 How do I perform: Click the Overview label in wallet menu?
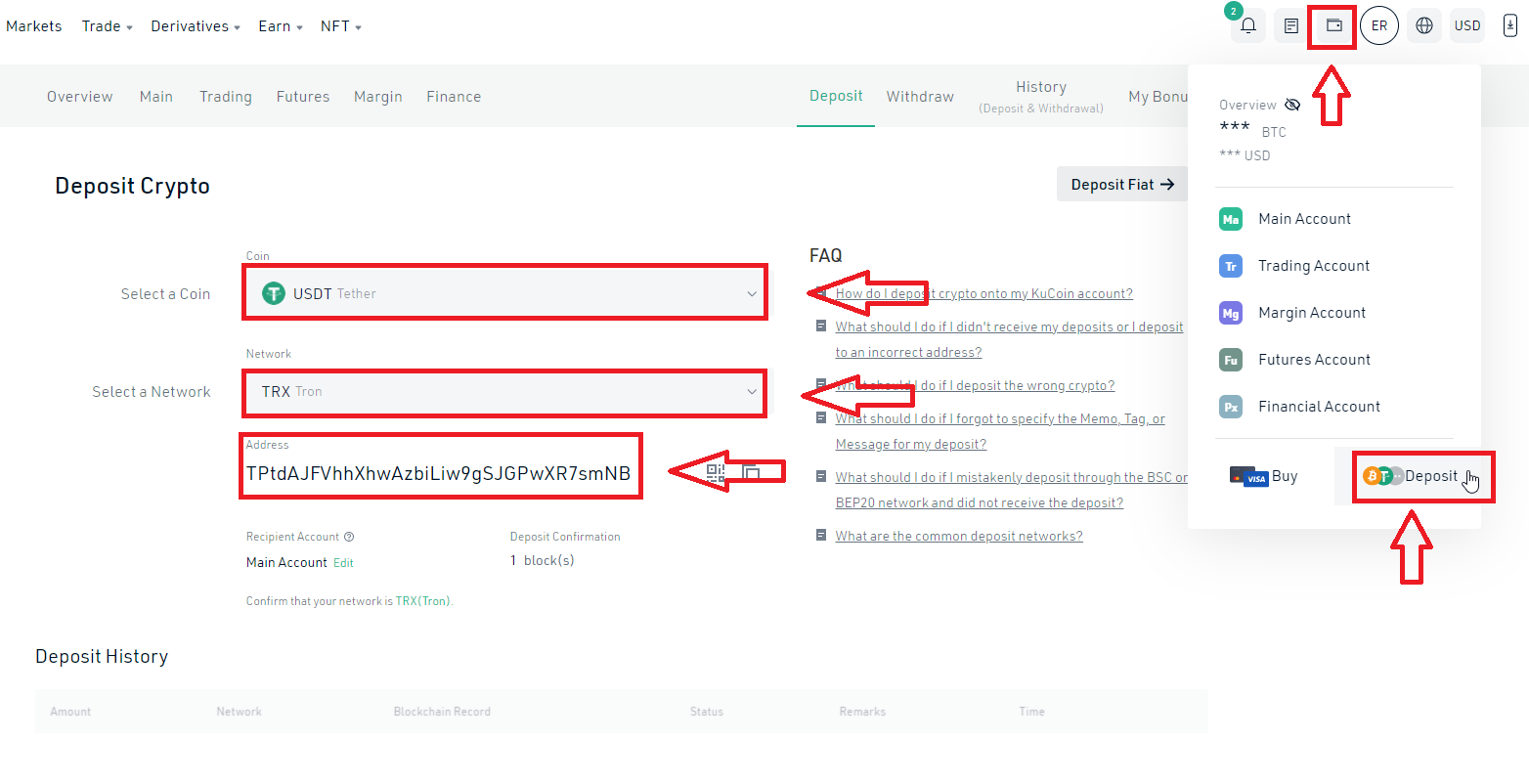1247,105
